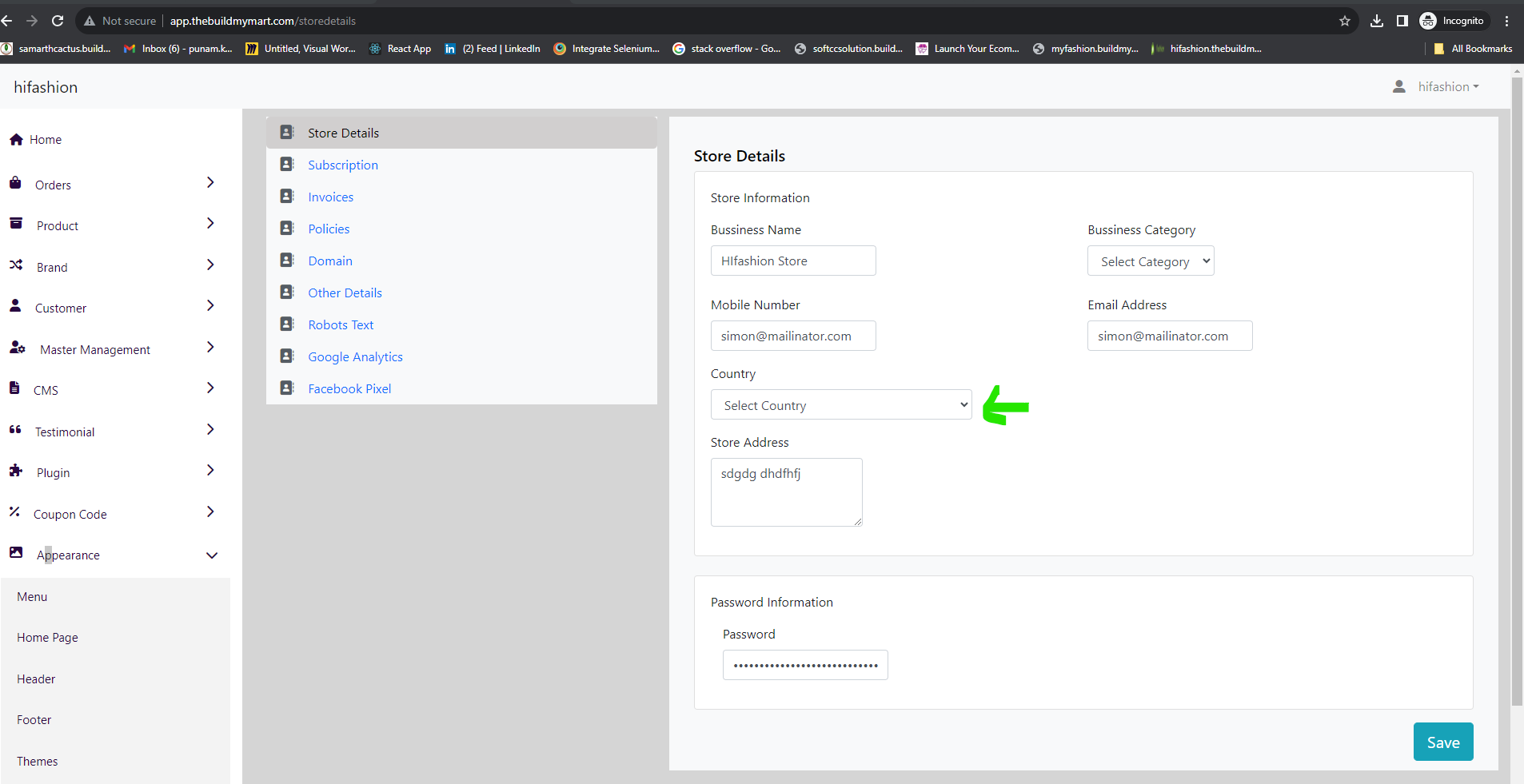The width and height of the screenshot is (1524, 784).
Task: Click the Password input field
Action: [x=805, y=665]
